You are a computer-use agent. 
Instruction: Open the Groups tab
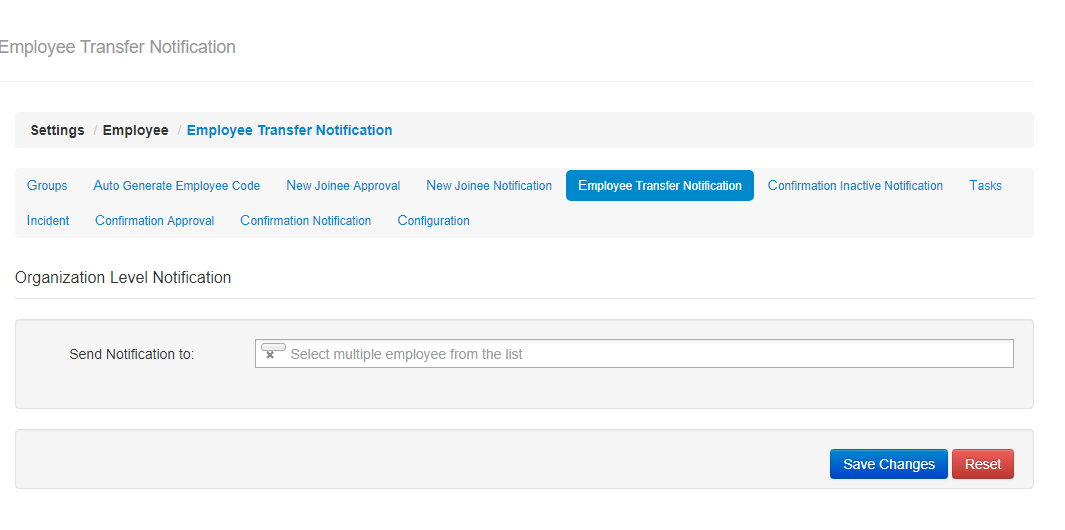[x=47, y=186]
